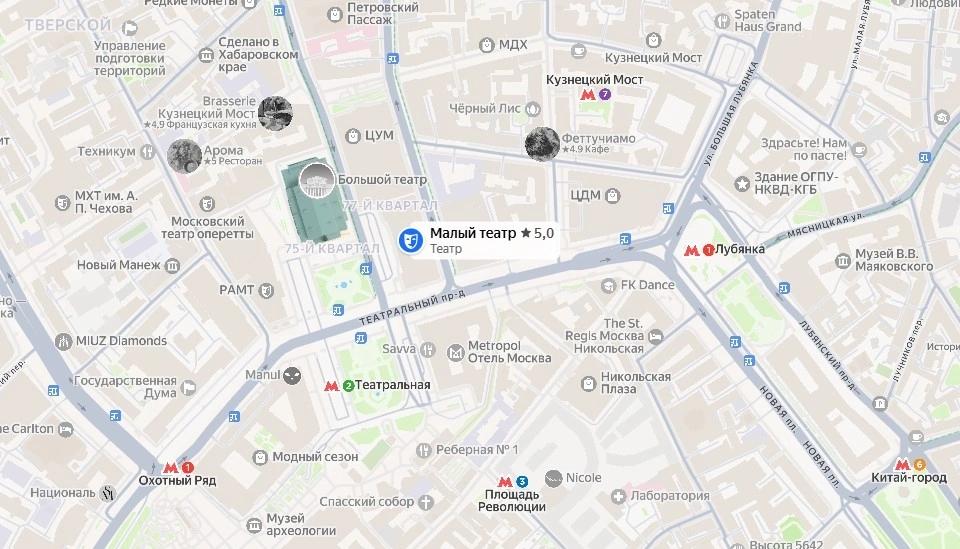
Task: Open the Кузнецкий Мост metro icon
Action: tap(596, 94)
